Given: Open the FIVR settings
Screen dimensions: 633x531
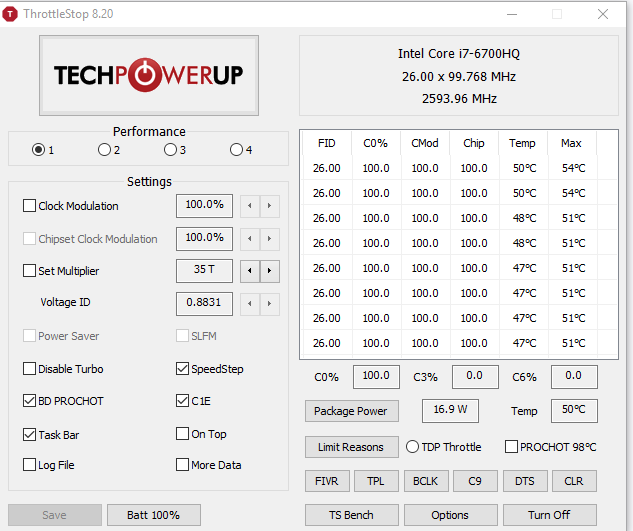Looking at the screenshot, I should click(327, 481).
